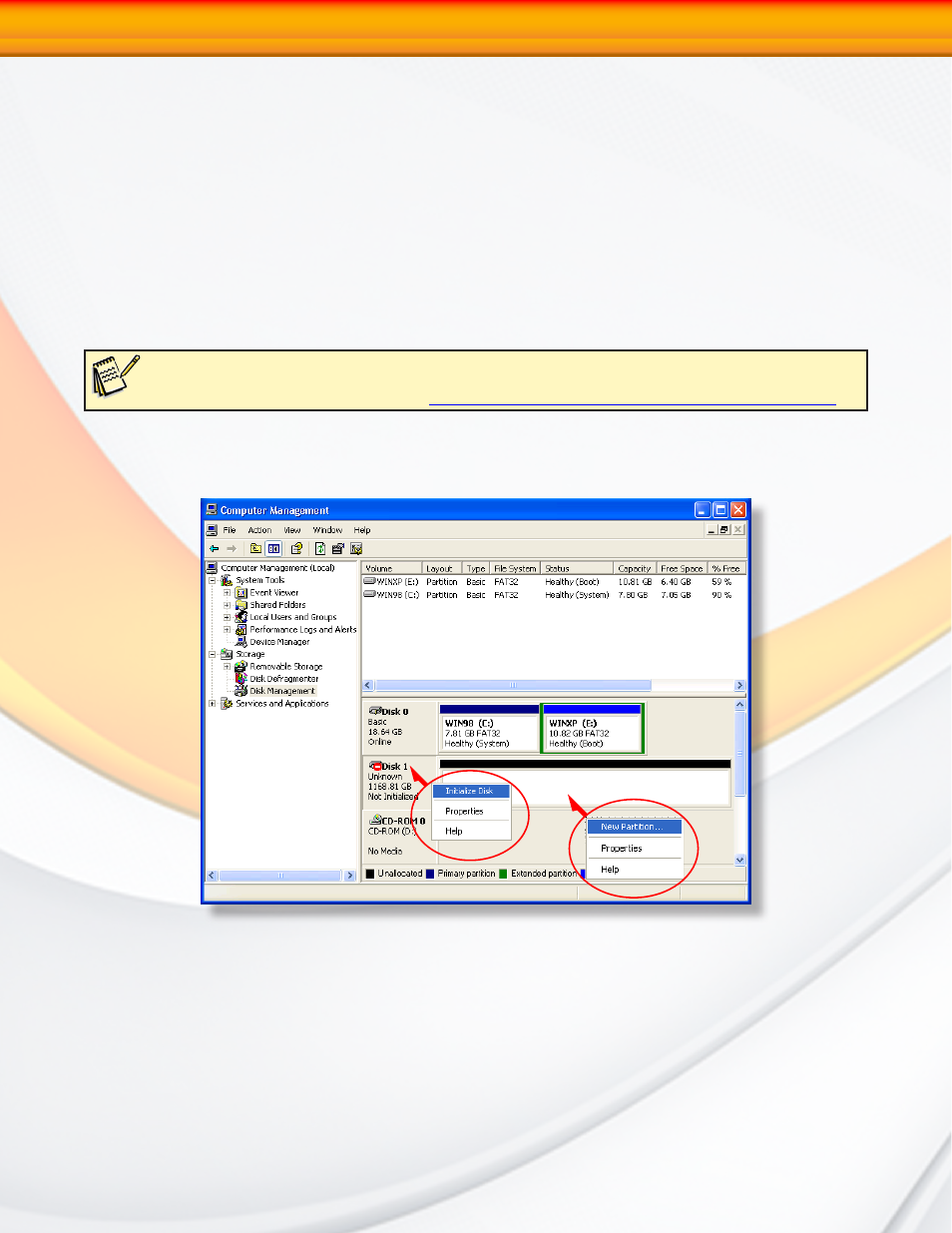Sort by the Capacity column header
Screen dimensions: 952x1233
tap(635, 568)
